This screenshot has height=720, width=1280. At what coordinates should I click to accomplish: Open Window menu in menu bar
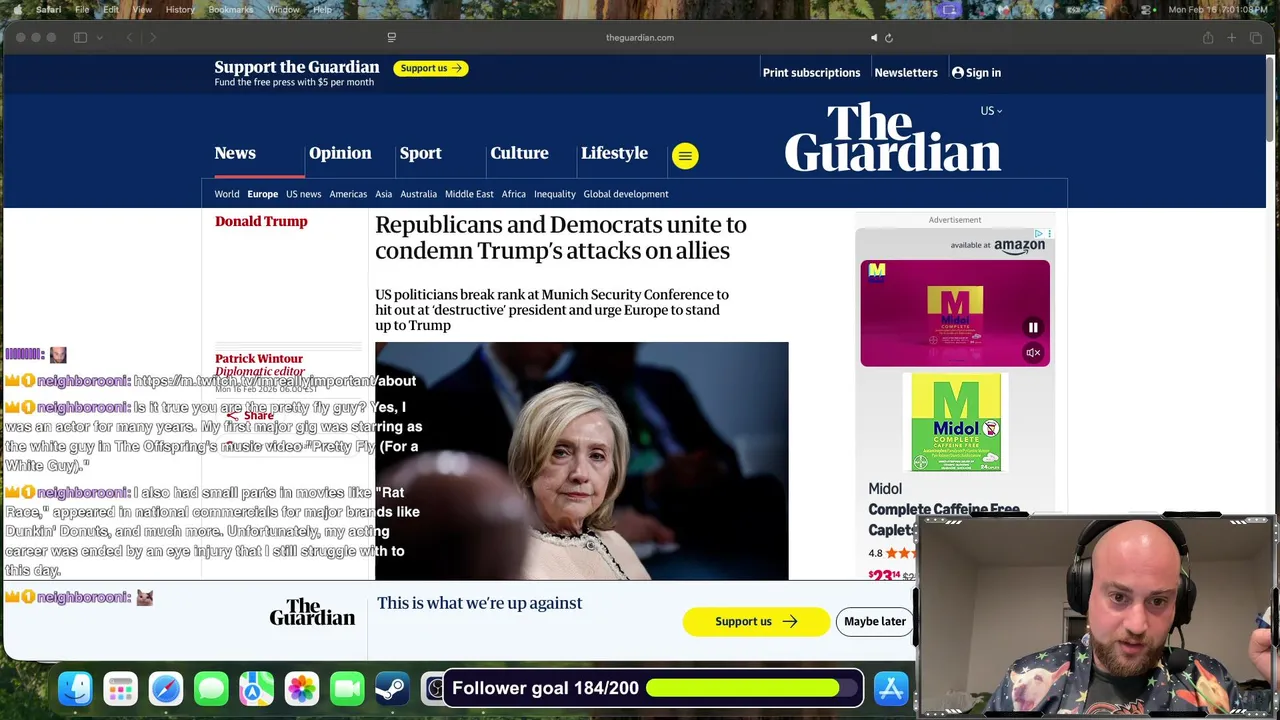(x=283, y=9)
